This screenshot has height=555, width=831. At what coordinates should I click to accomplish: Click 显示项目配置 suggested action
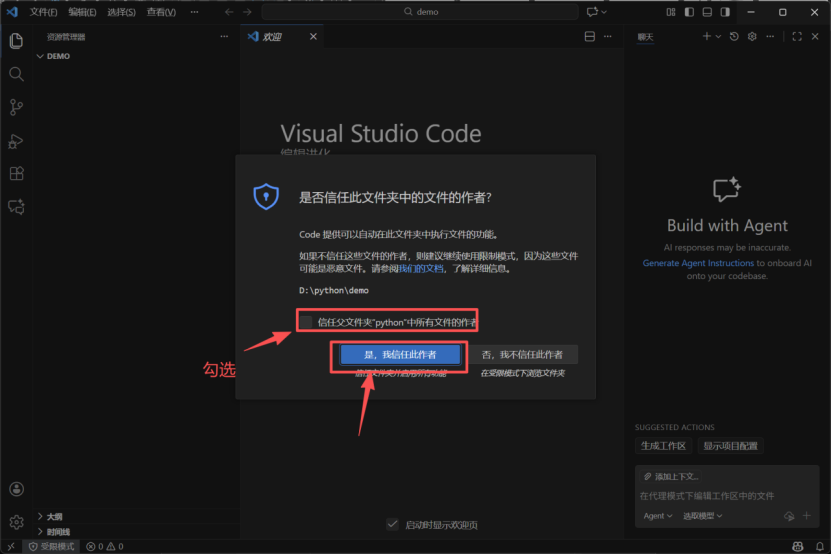730,446
